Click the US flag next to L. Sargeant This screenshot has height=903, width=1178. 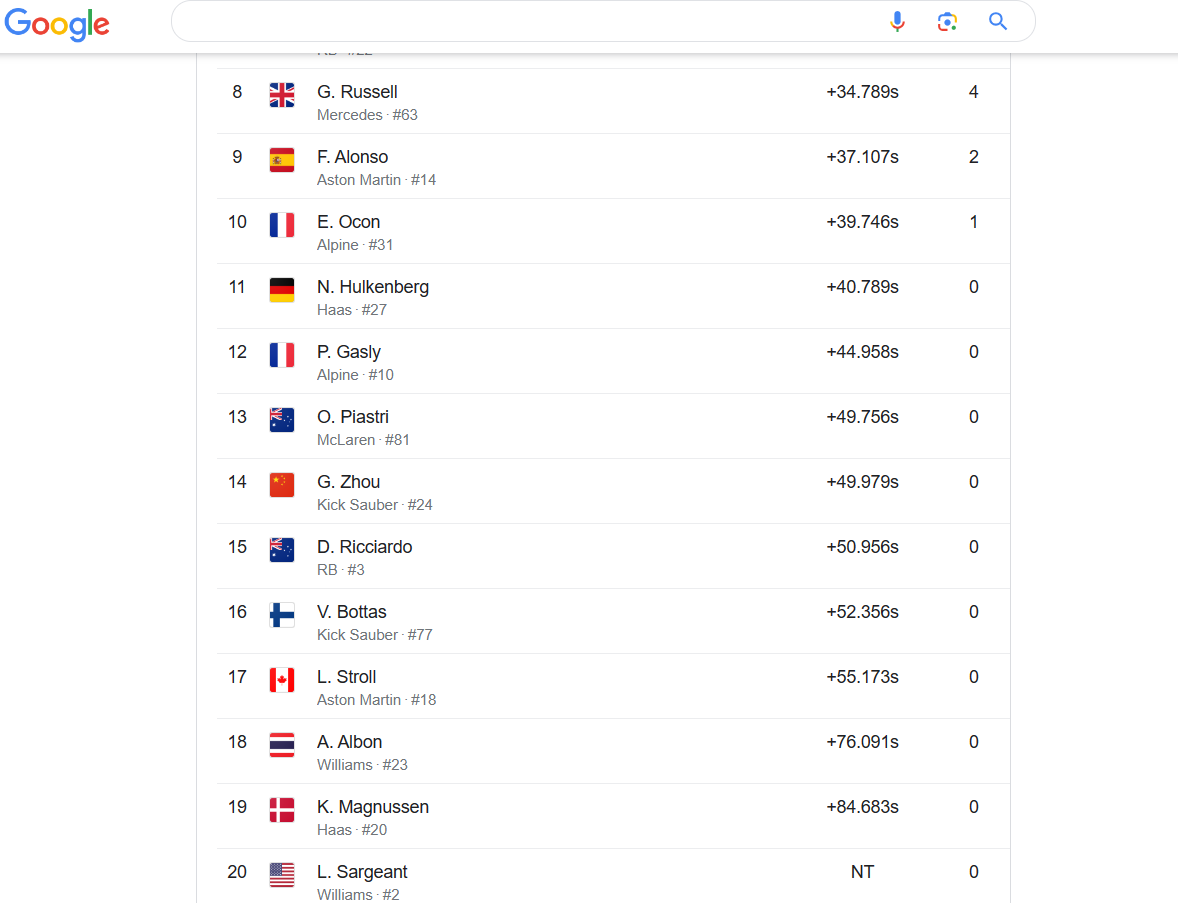coord(282,875)
